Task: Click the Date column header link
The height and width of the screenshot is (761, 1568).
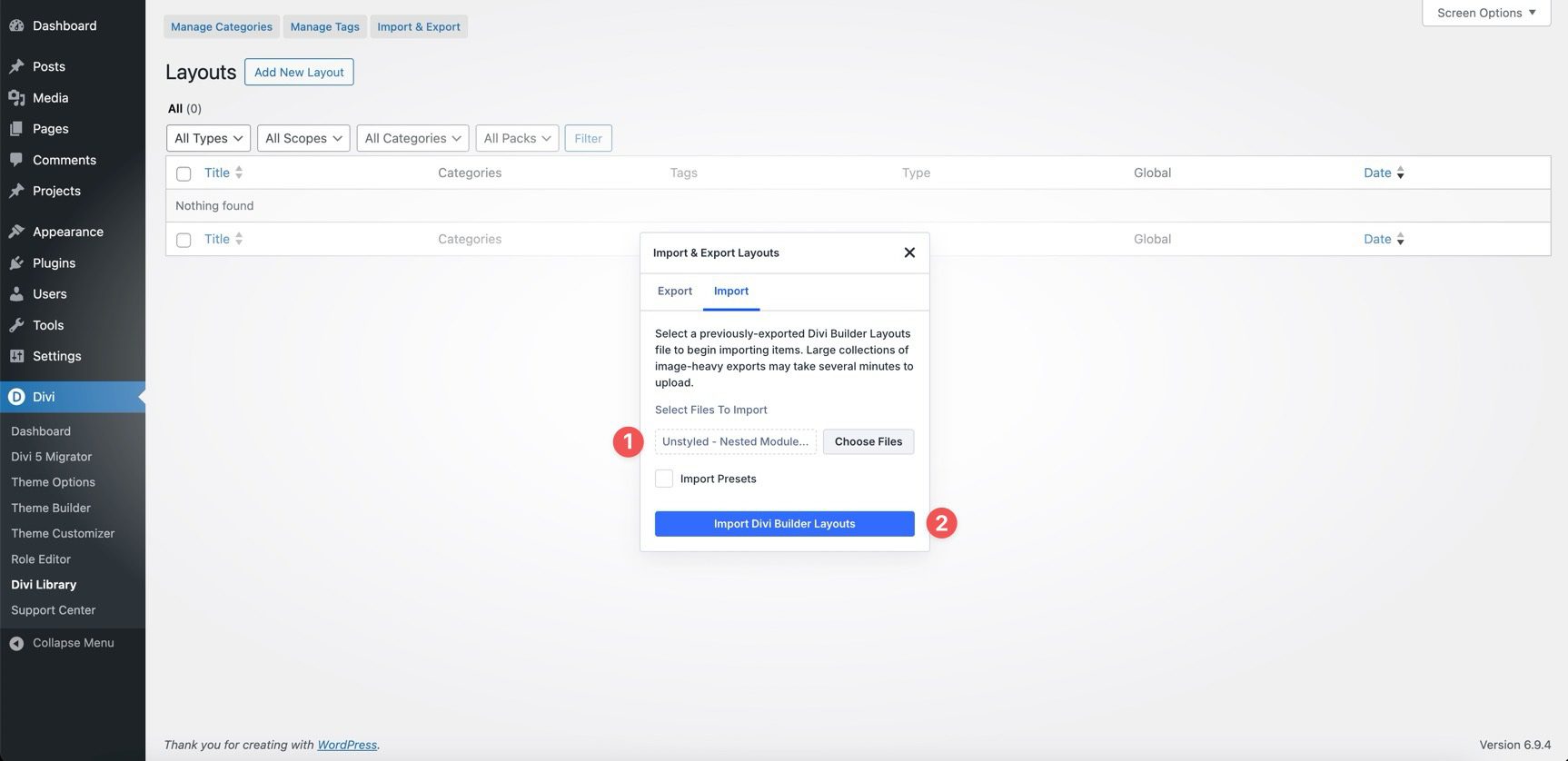Action: click(1377, 173)
